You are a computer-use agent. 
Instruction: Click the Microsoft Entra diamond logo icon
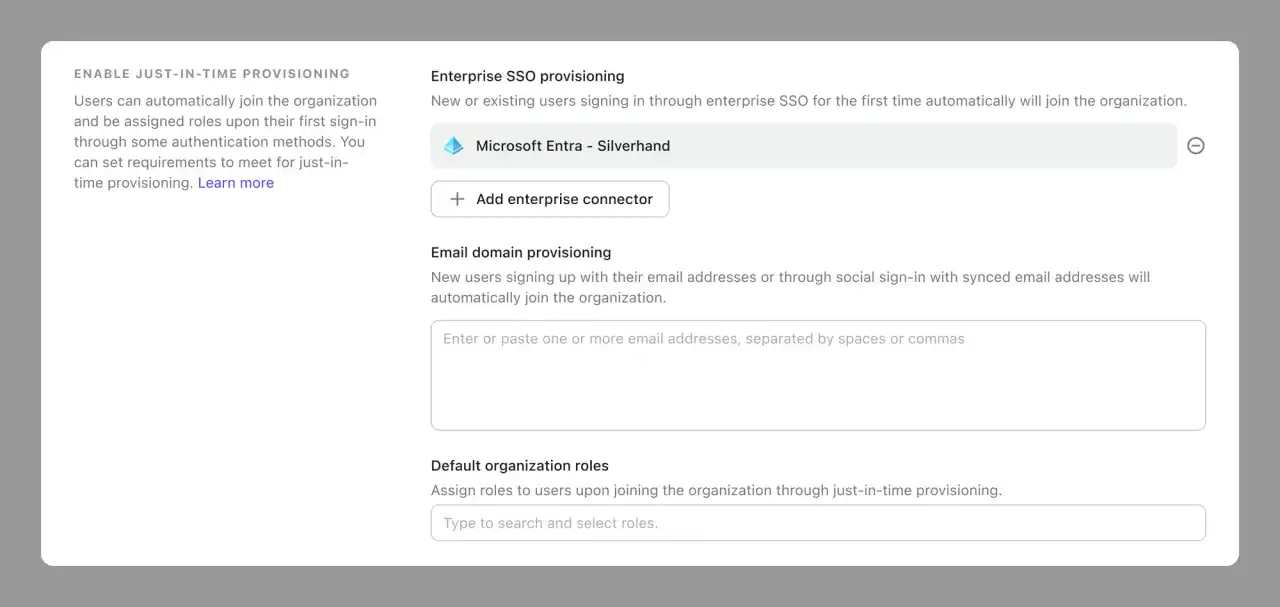452,145
